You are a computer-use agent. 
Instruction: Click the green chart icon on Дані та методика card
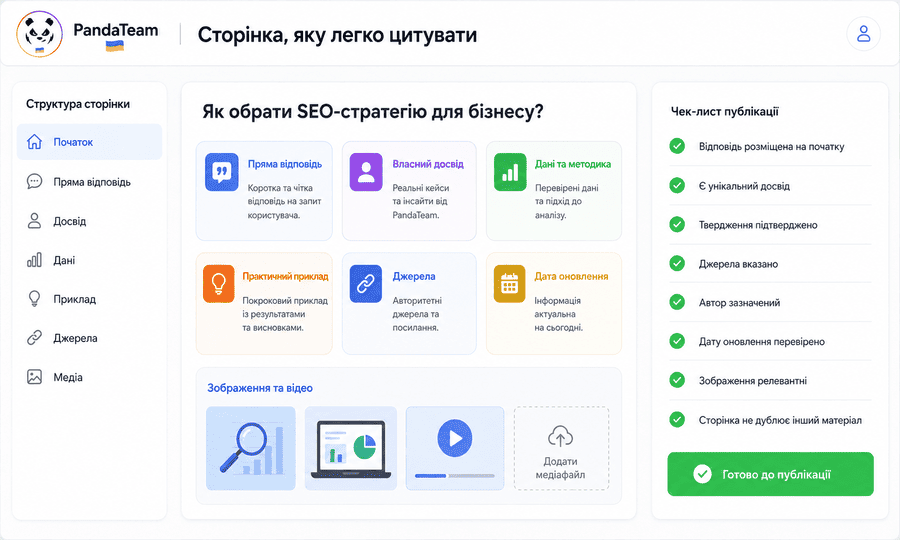point(510,172)
